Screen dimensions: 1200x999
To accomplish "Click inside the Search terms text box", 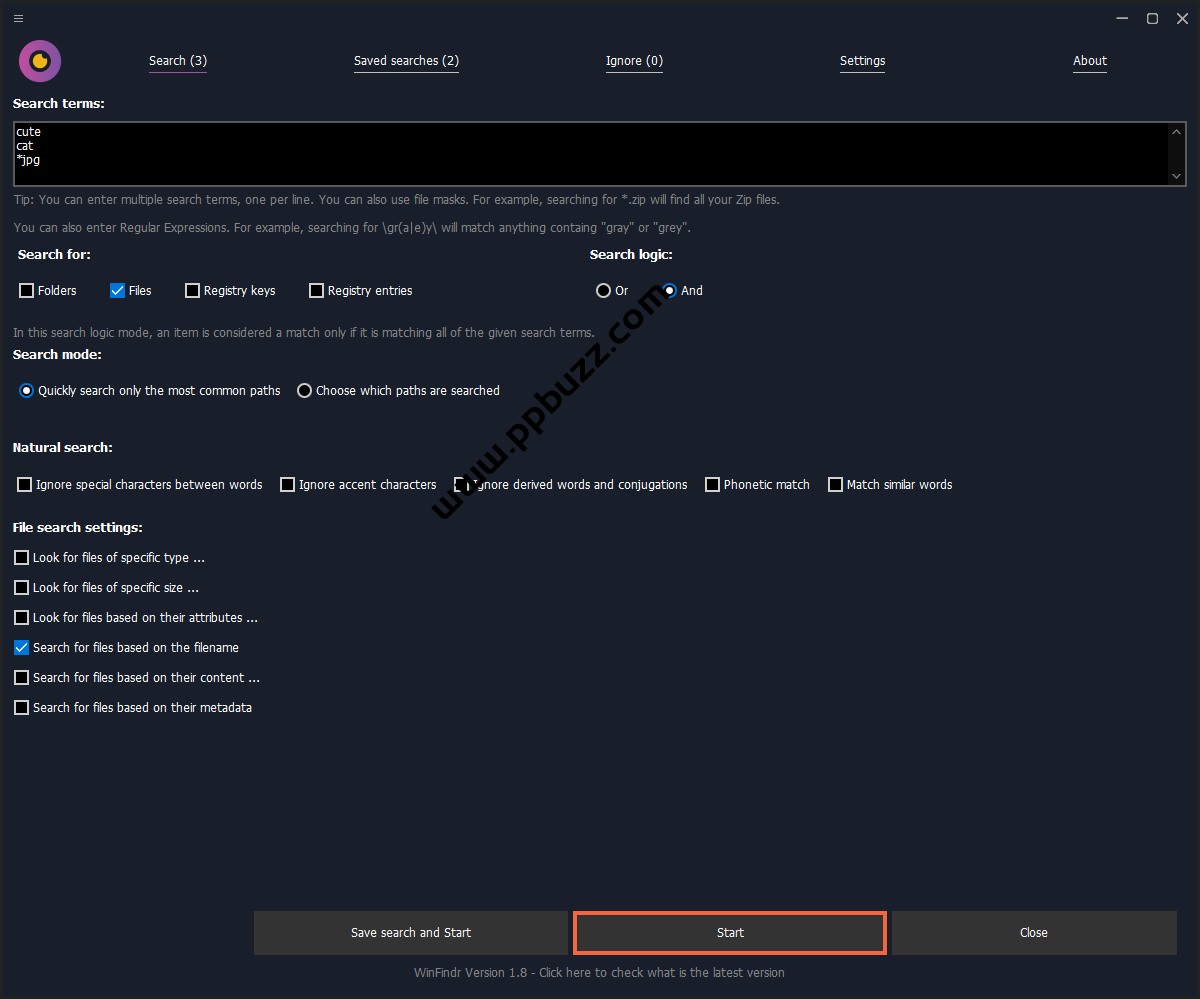I will point(590,154).
